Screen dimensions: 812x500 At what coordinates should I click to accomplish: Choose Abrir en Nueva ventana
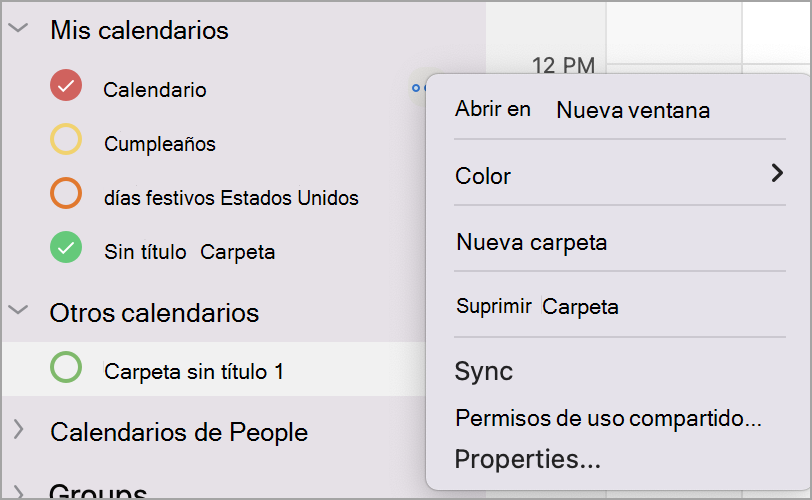pos(582,109)
